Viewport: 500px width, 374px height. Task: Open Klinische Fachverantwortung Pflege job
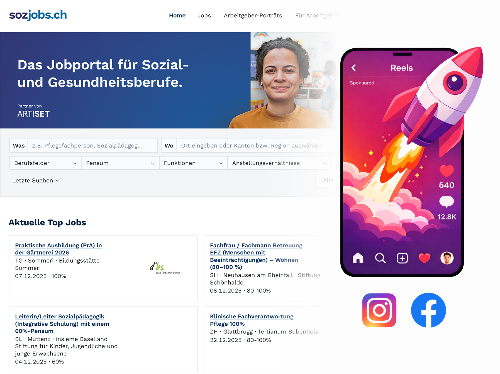[251, 320]
